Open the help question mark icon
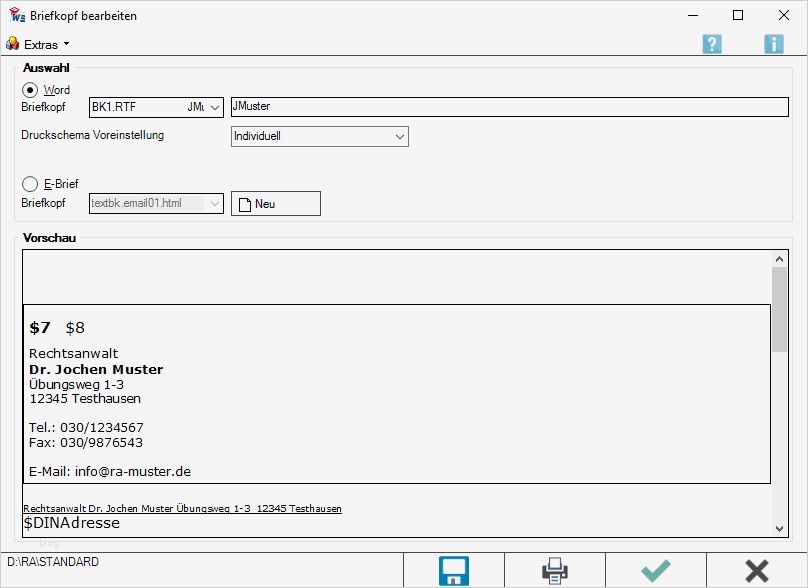Screen dimensions: 808x588 coord(712,44)
